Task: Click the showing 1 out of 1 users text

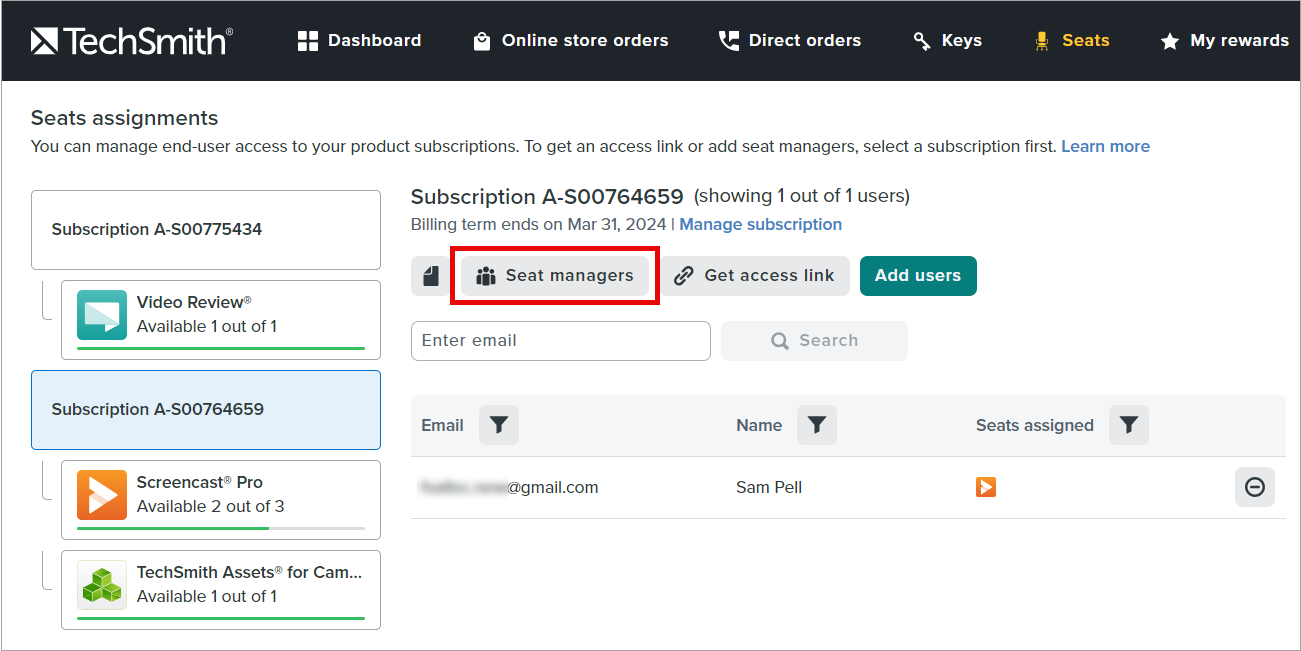Action: [x=802, y=196]
